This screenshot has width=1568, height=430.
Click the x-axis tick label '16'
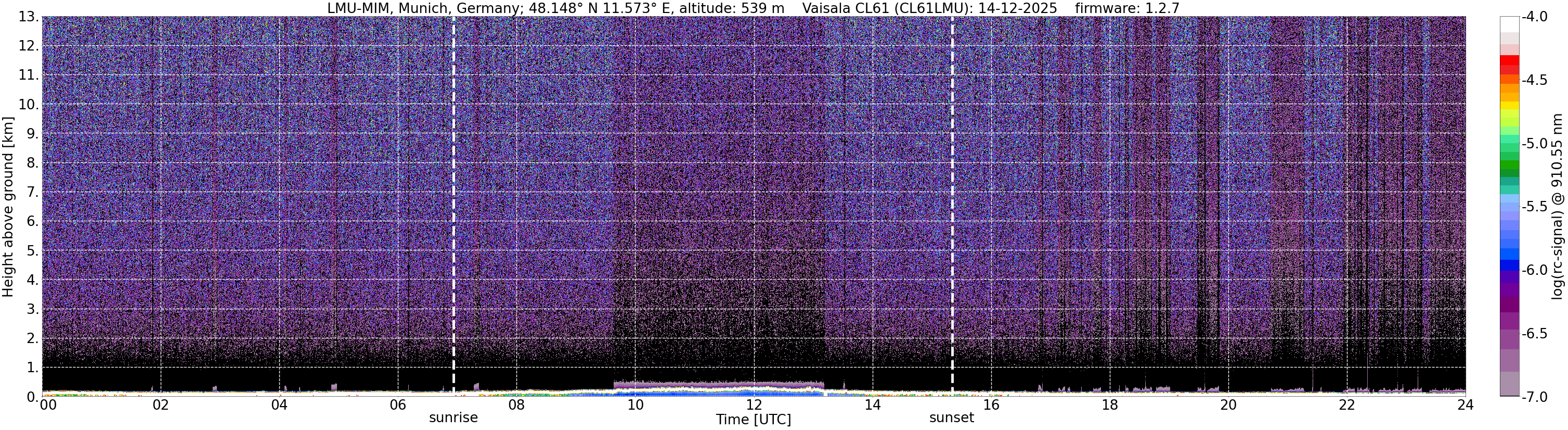tap(991, 405)
